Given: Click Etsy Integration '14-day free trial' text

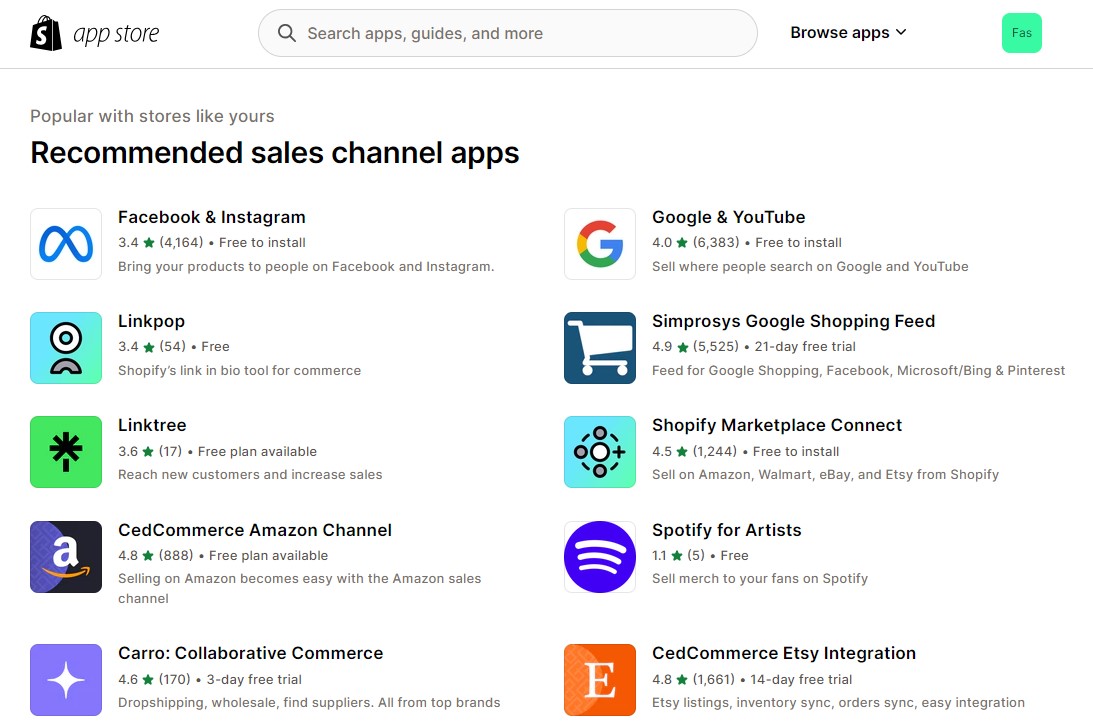Looking at the screenshot, I should 801,679.
